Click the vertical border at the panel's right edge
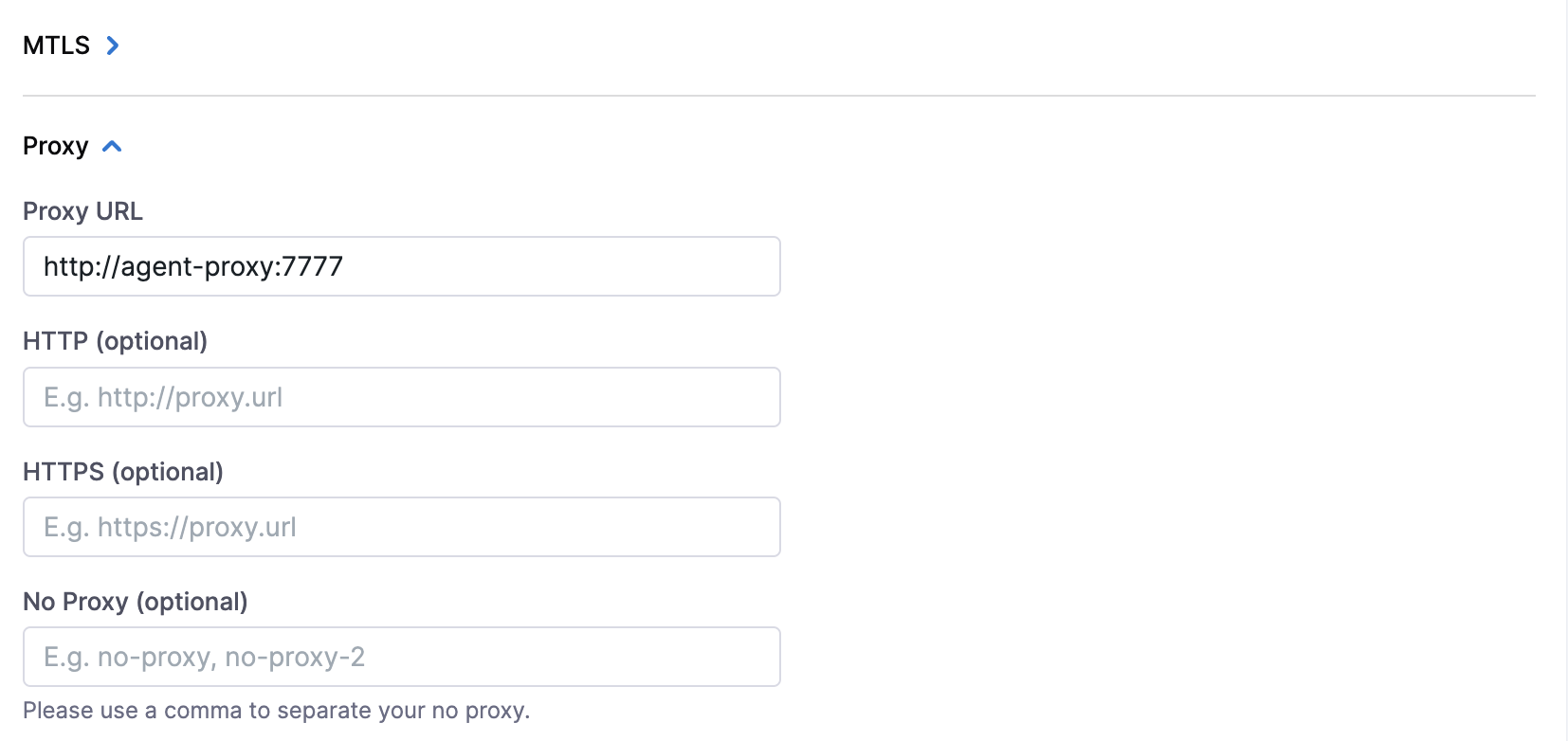 coord(1566,379)
